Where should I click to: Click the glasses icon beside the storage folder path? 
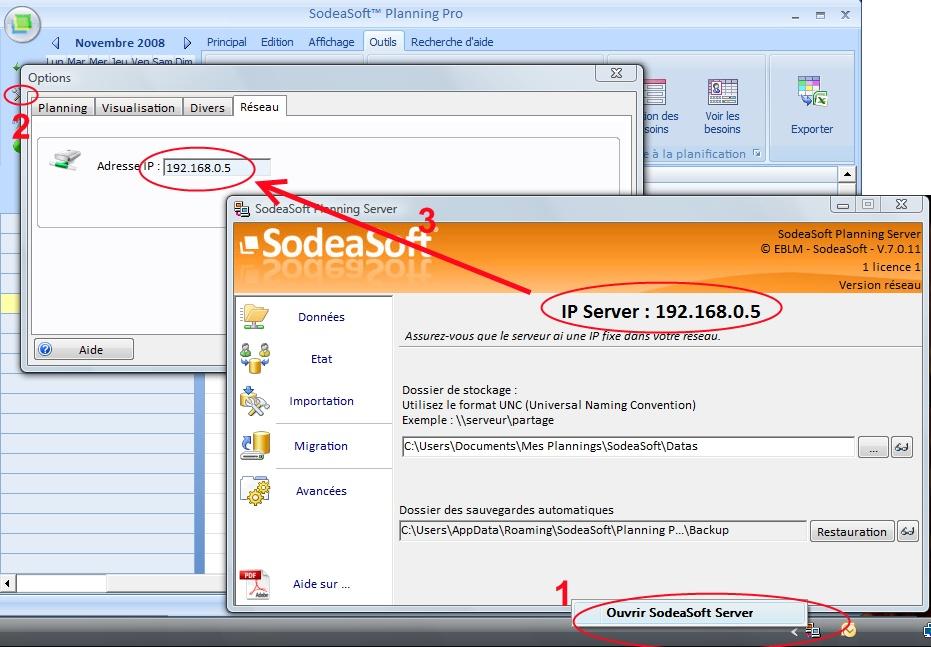(901, 447)
